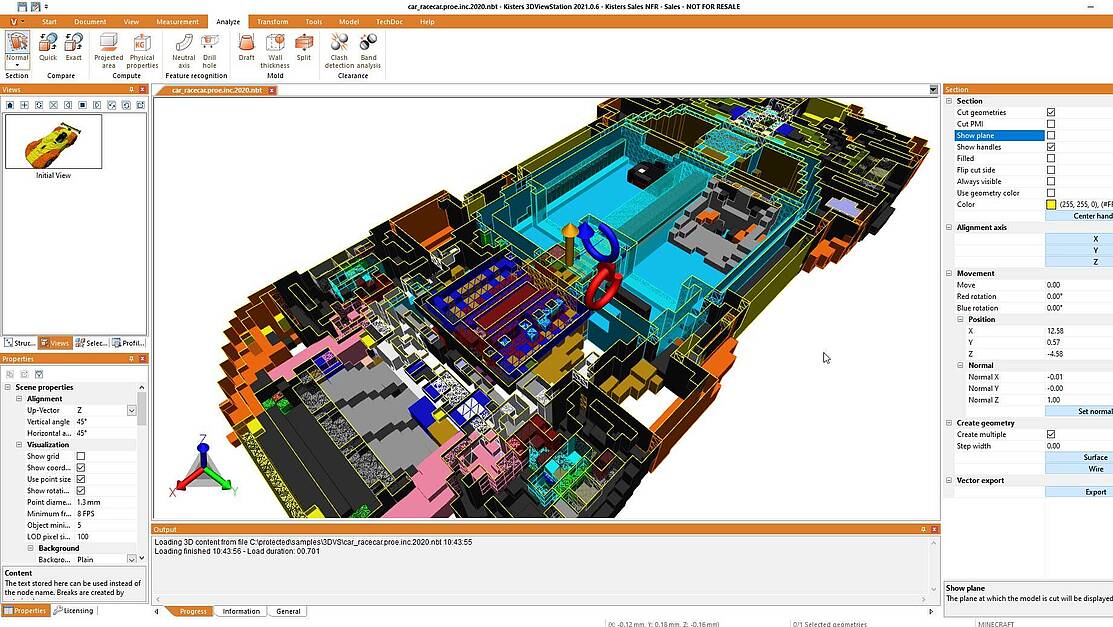Click the red rotation ring handle
1113x627 pixels.
[x=603, y=286]
